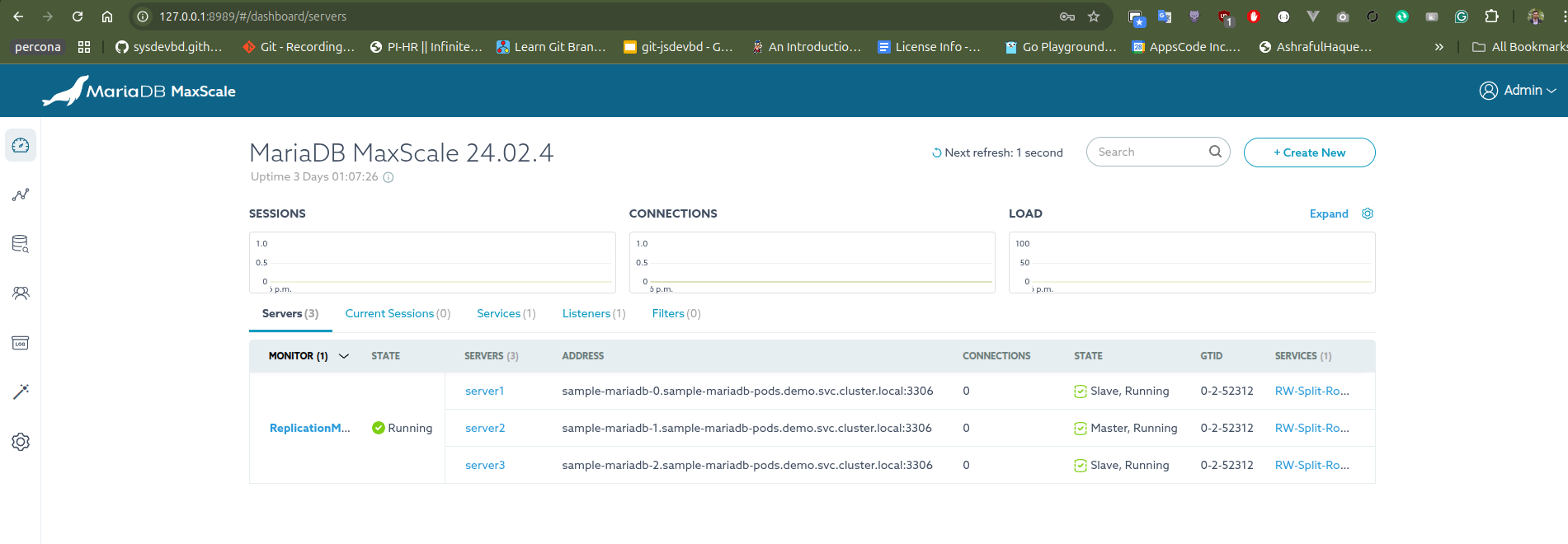Expand the dashboard graphs
Image resolution: width=1568 pixels, height=544 pixels.
click(1328, 213)
